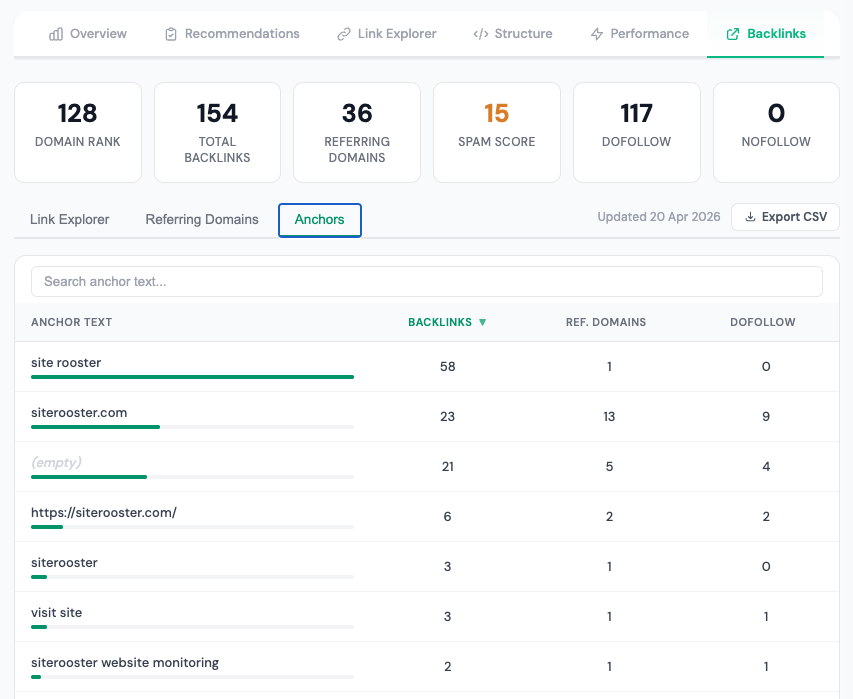Image resolution: width=853 pixels, height=699 pixels.
Task: Open the top Link Explorer tab
Action: pos(387,34)
